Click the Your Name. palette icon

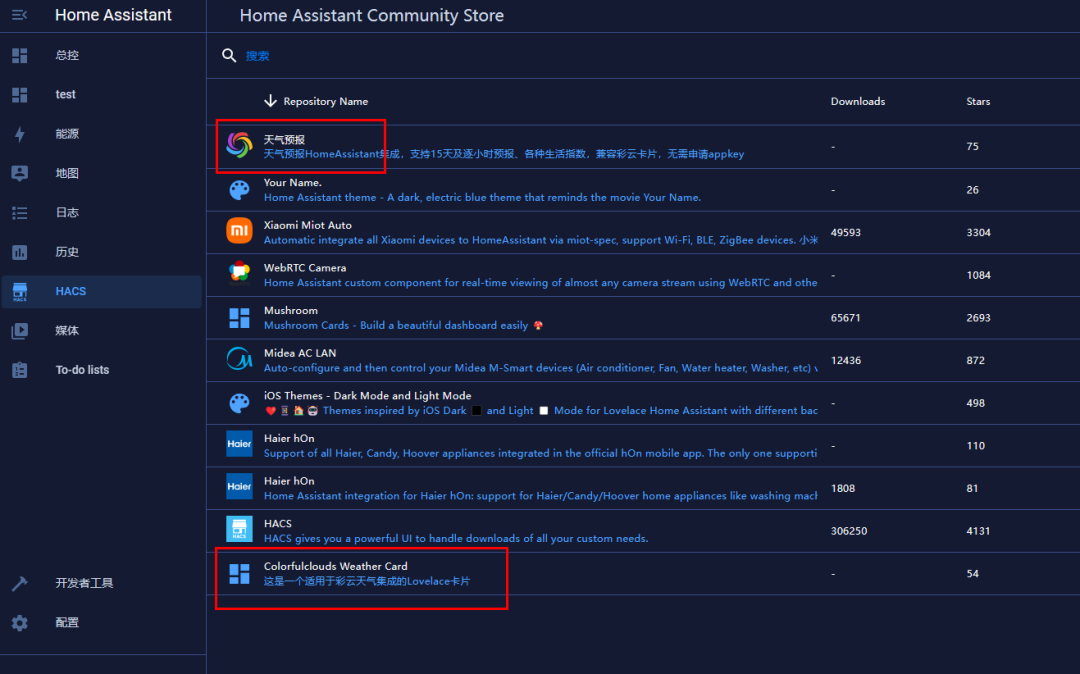[239, 190]
